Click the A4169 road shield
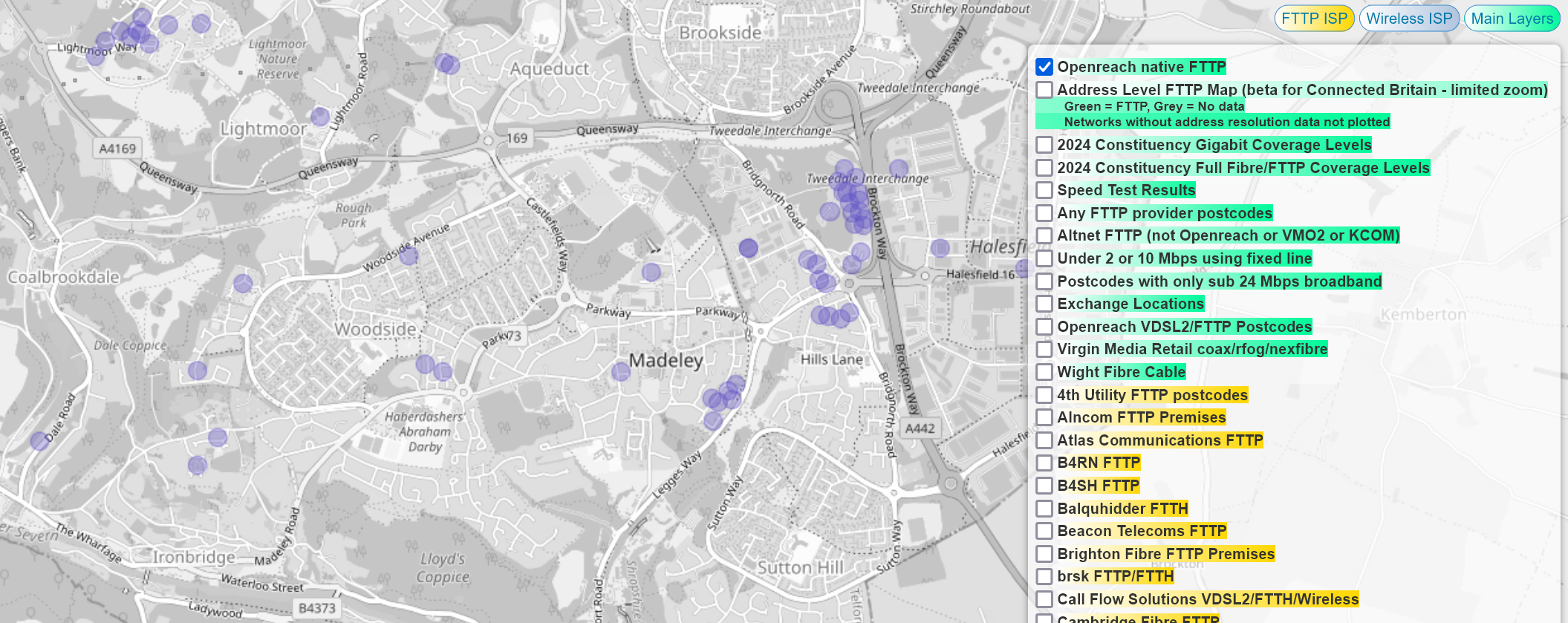The image size is (1568, 623). tap(118, 149)
